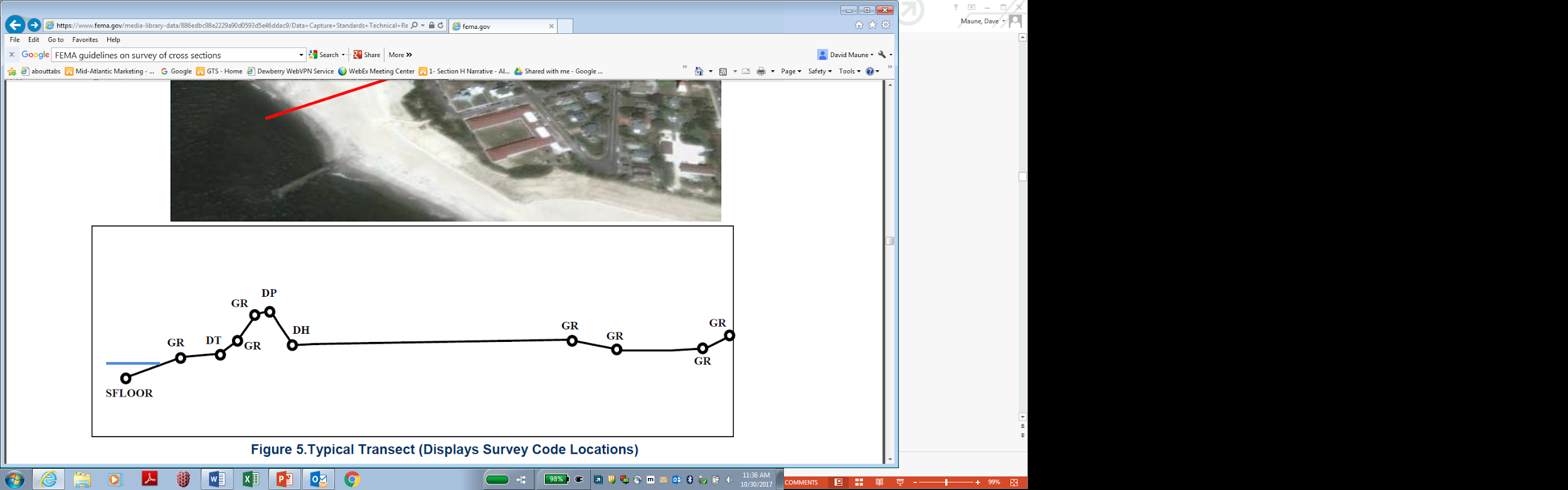Click the Print icon in command bar
1568x490 pixels.
pyautogui.click(x=761, y=72)
